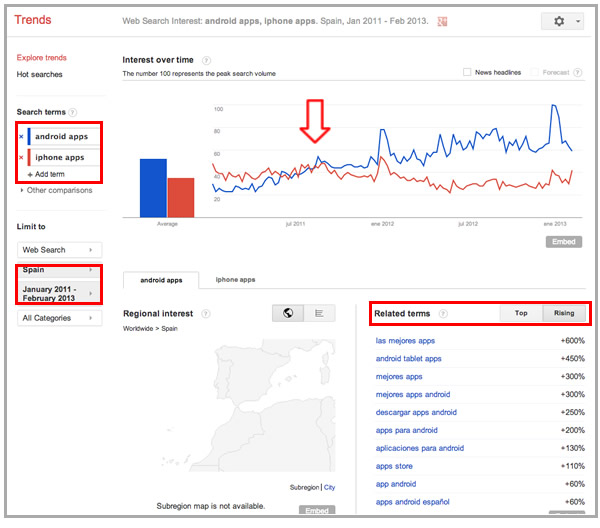Screen dimensions: 600x528
Task: Select the globe map view
Action: (288, 313)
